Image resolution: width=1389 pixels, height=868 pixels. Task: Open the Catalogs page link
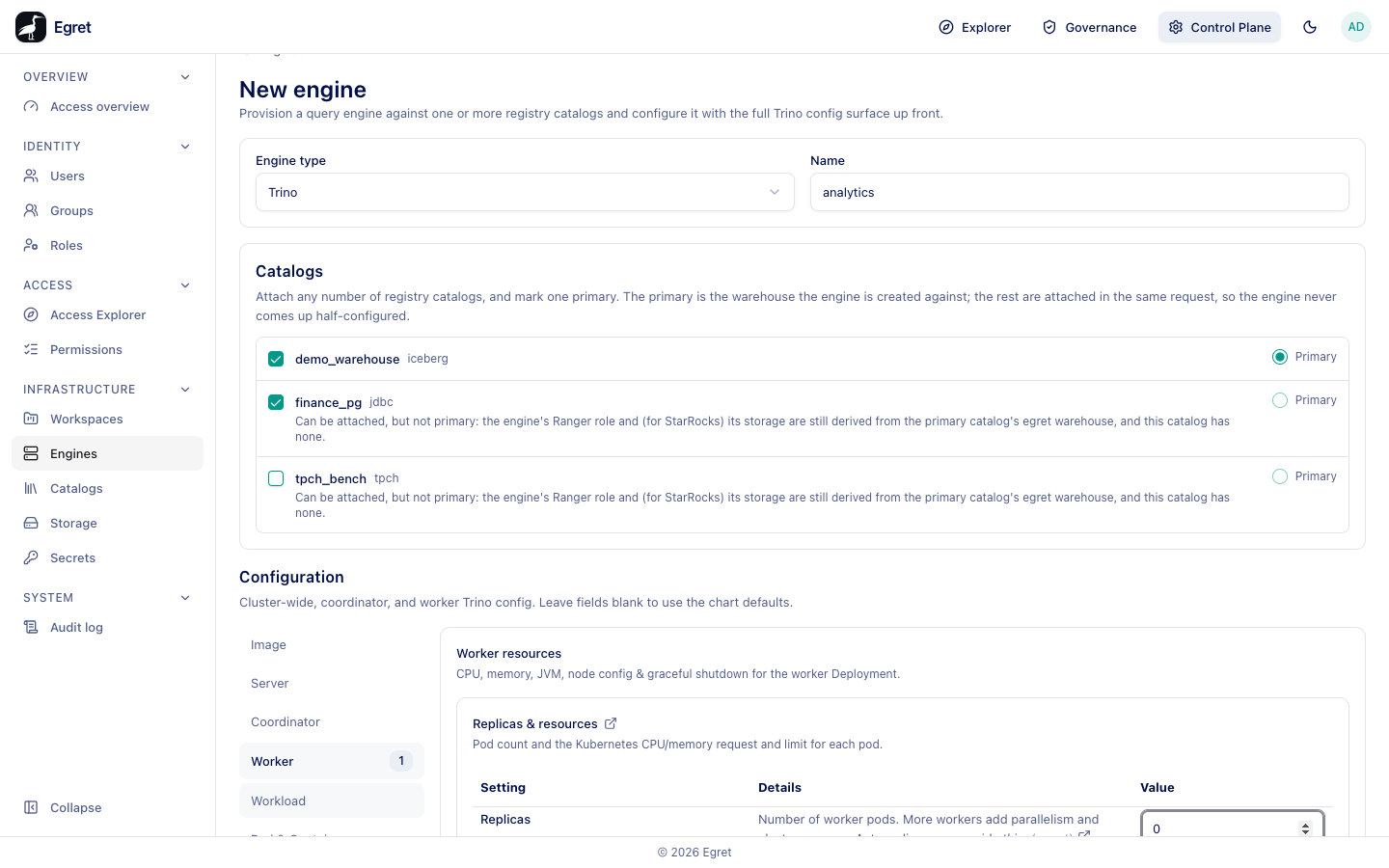[x=107, y=488]
